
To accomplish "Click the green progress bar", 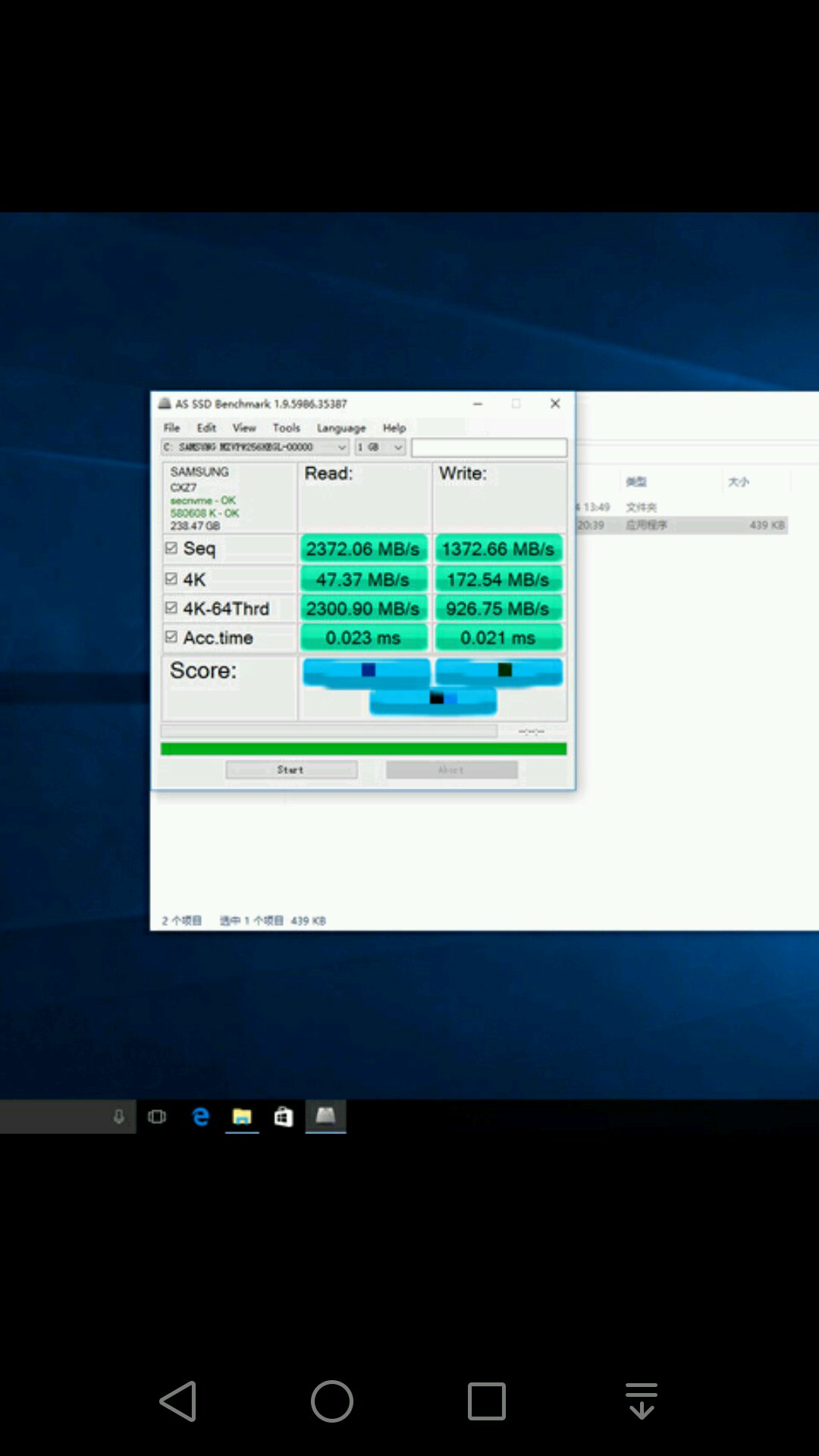I will 363,749.
